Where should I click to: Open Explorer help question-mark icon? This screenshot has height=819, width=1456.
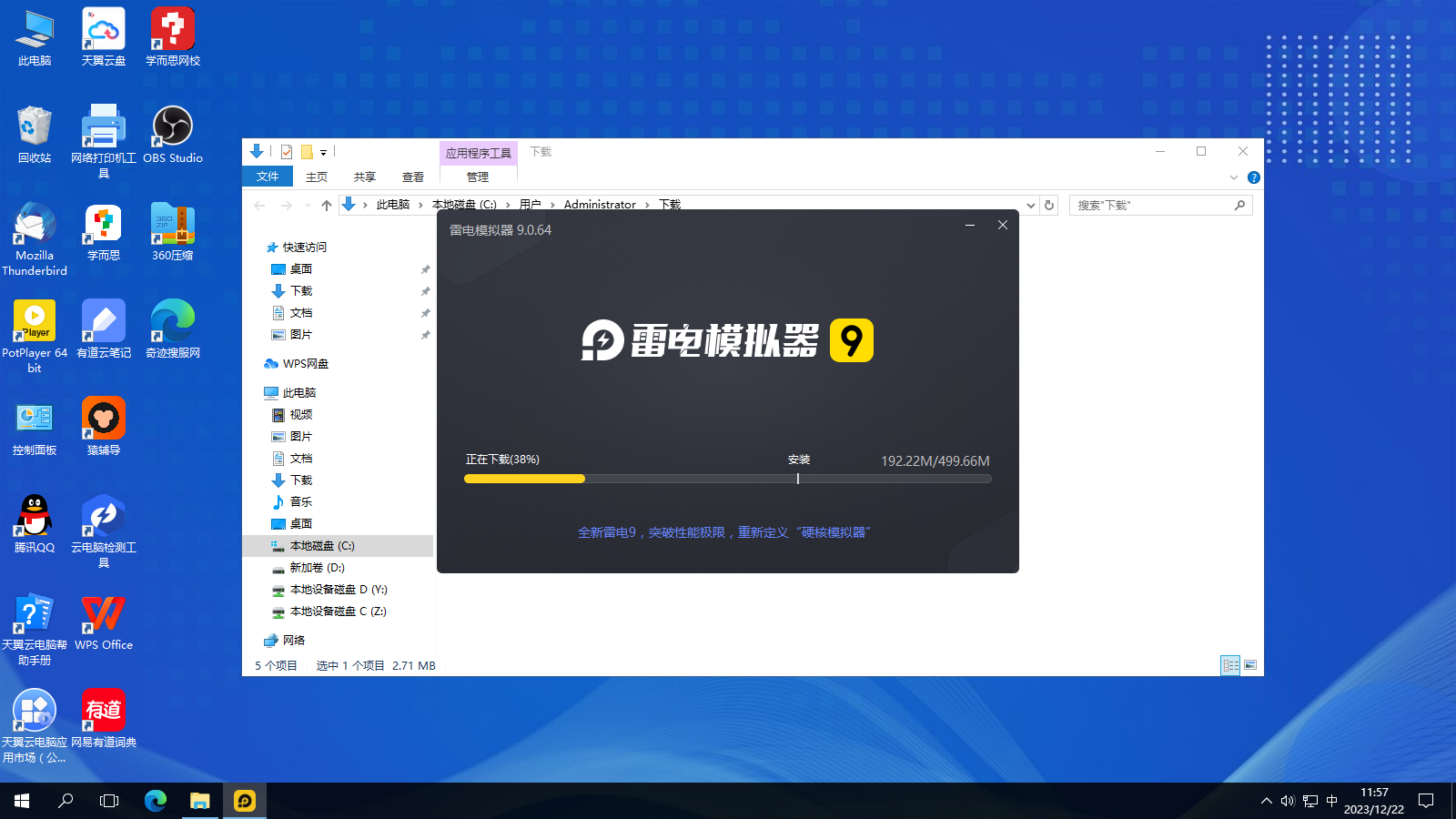coord(1253,177)
